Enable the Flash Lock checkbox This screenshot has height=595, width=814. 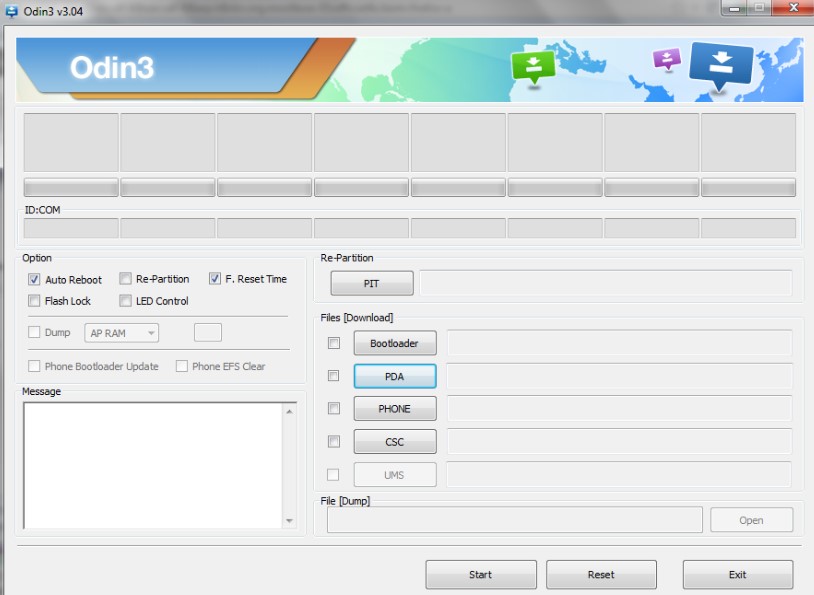(34, 301)
